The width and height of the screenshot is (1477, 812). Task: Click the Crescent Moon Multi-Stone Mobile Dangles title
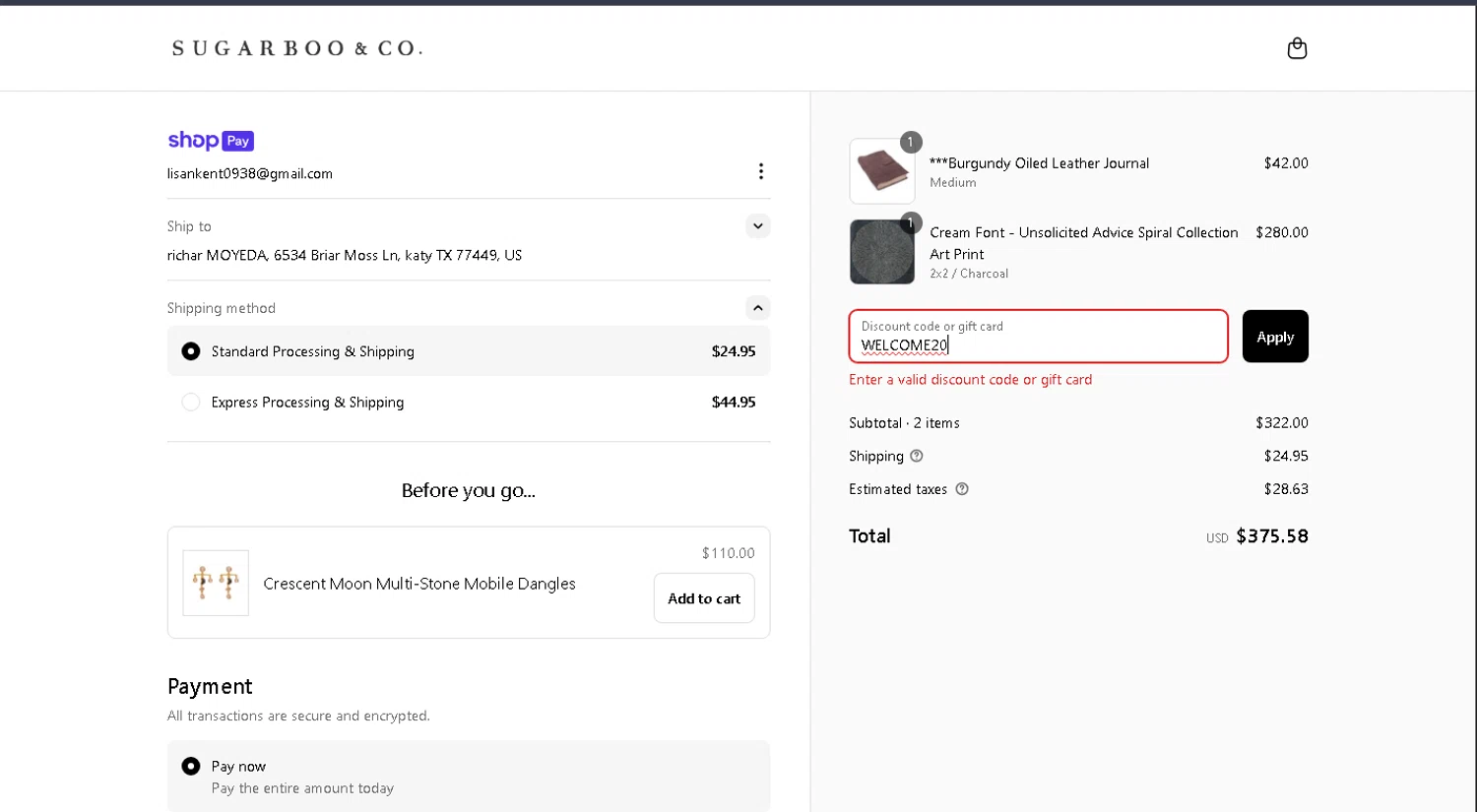coord(419,584)
